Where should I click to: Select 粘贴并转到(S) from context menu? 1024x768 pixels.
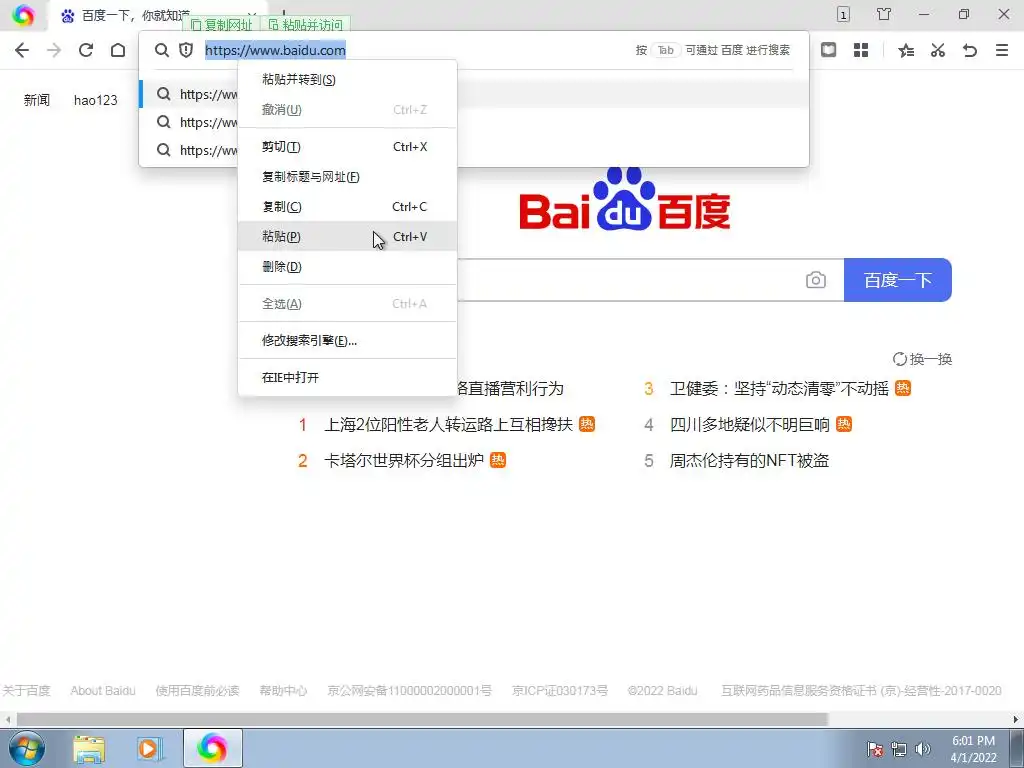coord(347,80)
